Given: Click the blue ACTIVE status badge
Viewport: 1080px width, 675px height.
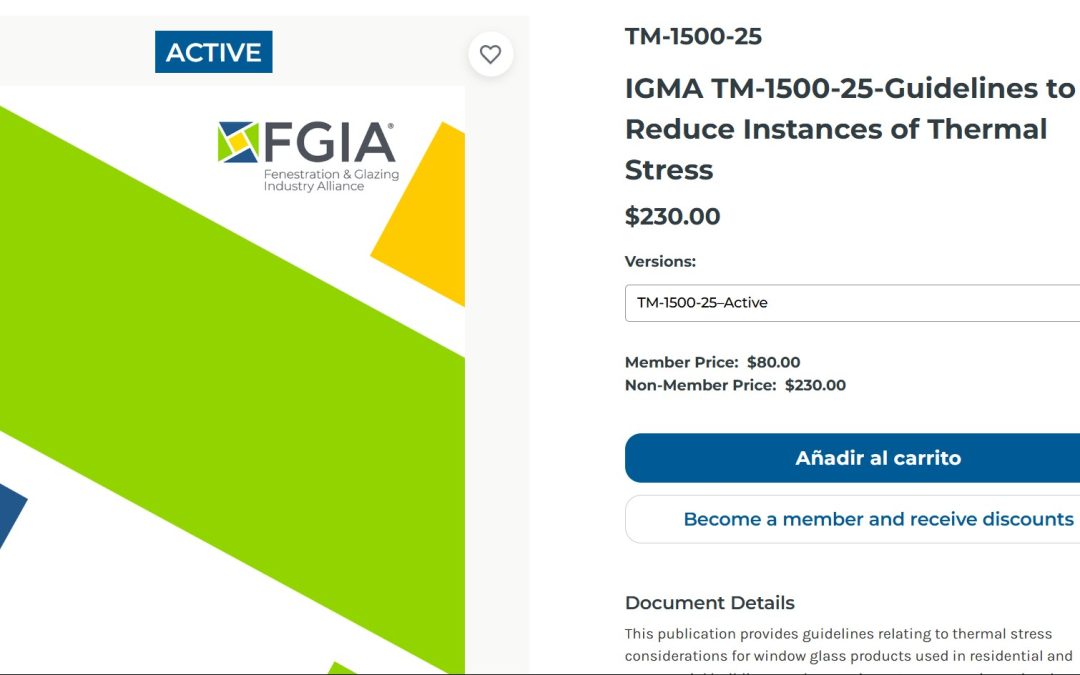Looking at the screenshot, I should pos(213,52).
